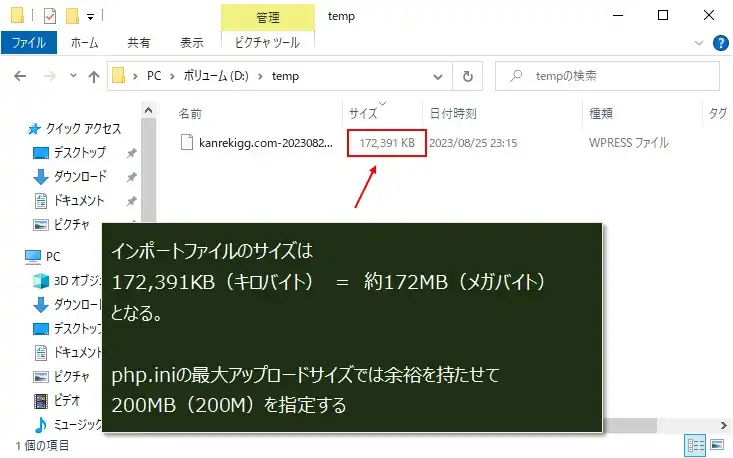This screenshot has height=458, width=733.
Task: Switch to large icons view in status bar
Action: (717, 444)
